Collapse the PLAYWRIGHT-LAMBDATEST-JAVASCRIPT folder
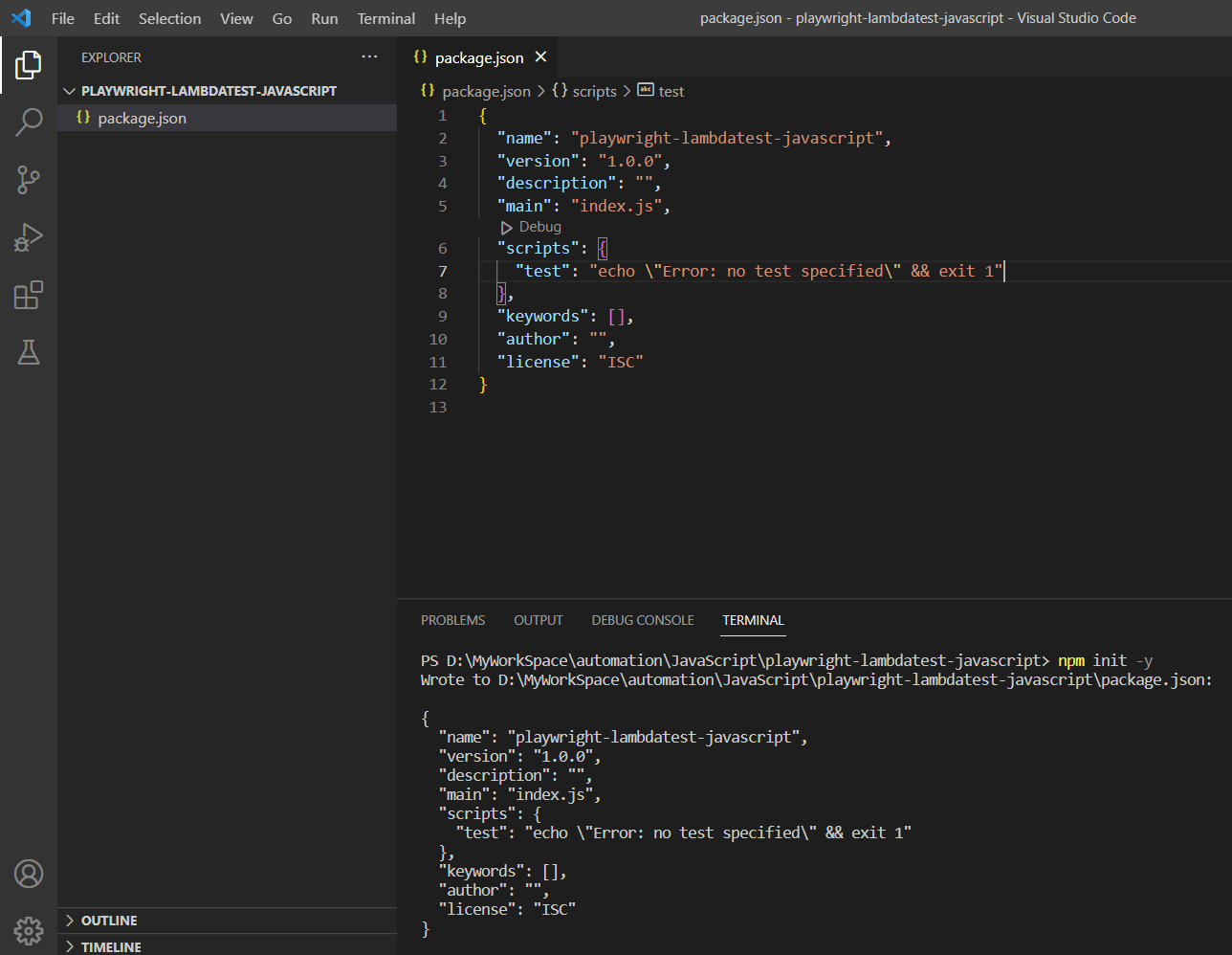The width and height of the screenshot is (1232, 955). click(x=69, y=90)
